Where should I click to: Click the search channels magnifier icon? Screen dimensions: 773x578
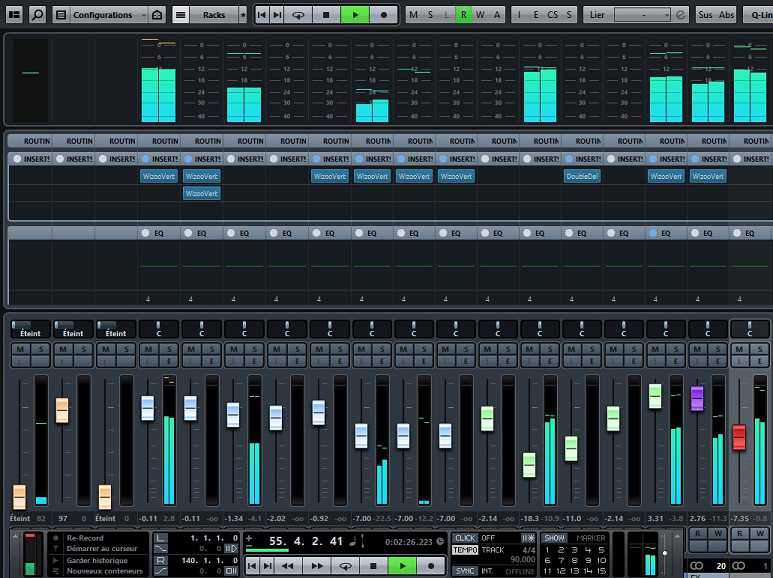[x=37, y=15]
